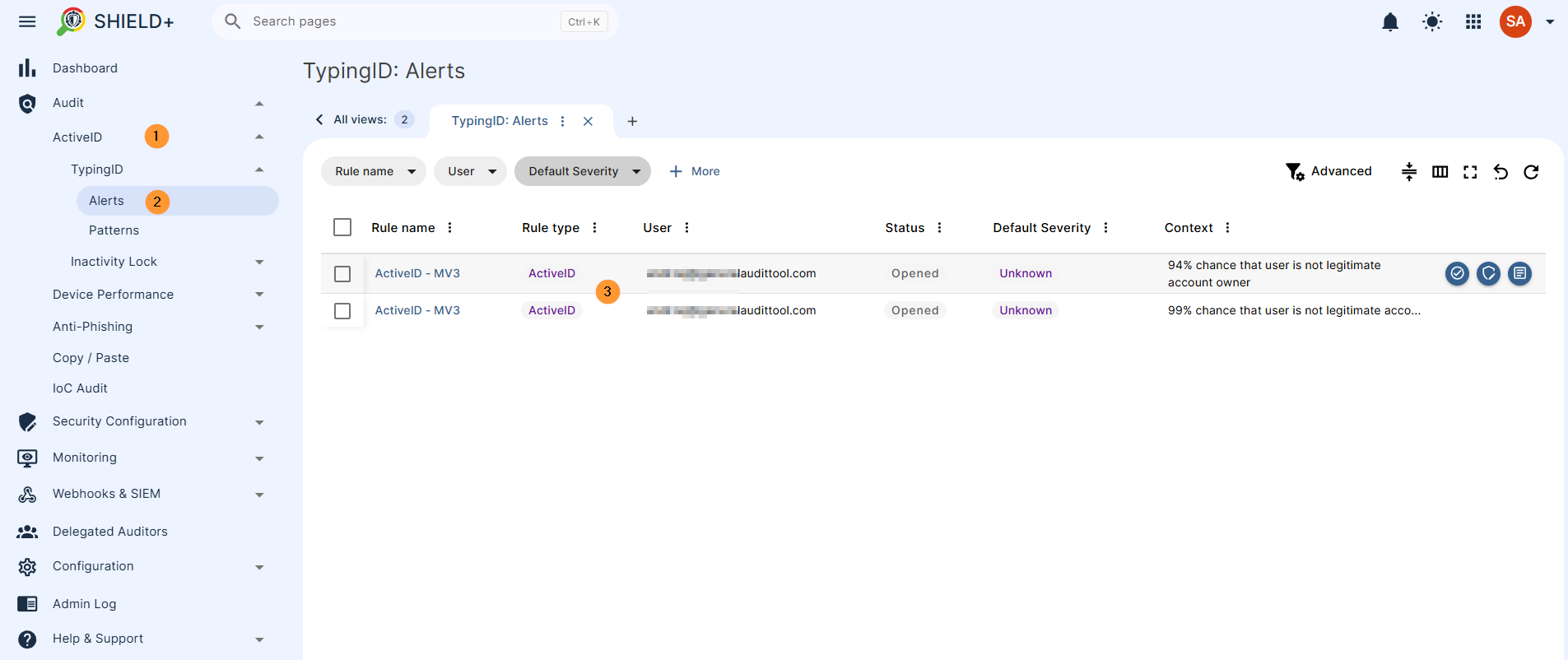Expand the account dropdown arrow beside avatar

click(x=1550, y=22)
